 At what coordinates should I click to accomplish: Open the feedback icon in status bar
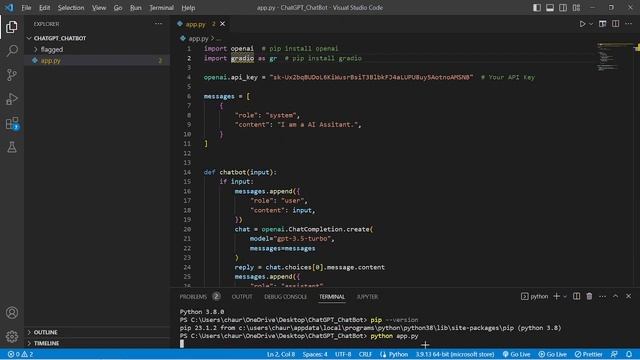point(614,354)
